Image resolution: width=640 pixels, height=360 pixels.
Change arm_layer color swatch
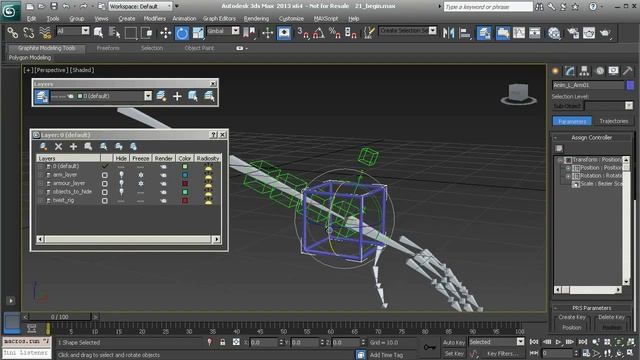pos(185,175)
